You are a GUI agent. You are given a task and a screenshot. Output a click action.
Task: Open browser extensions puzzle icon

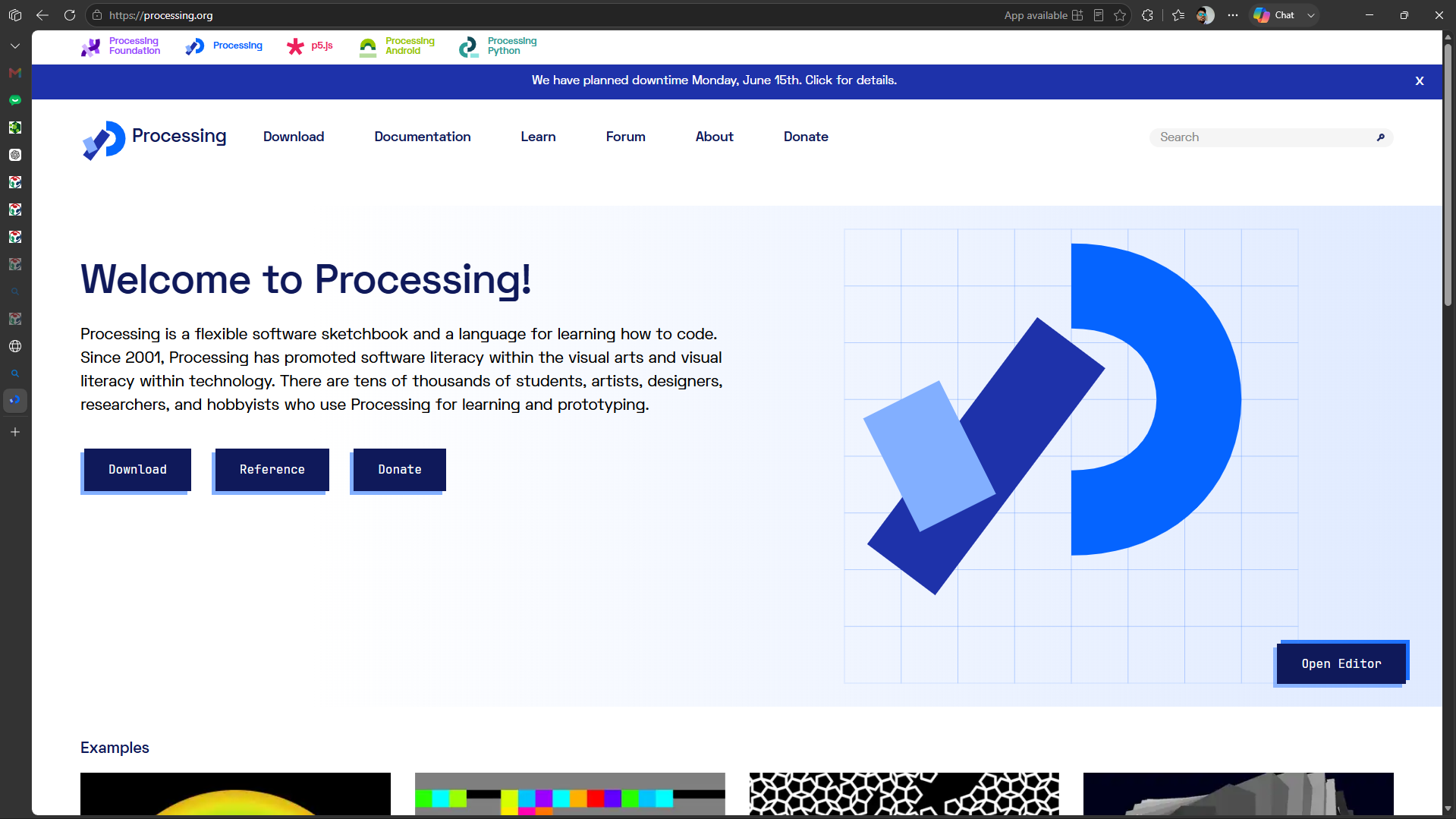coord(1147,15)
